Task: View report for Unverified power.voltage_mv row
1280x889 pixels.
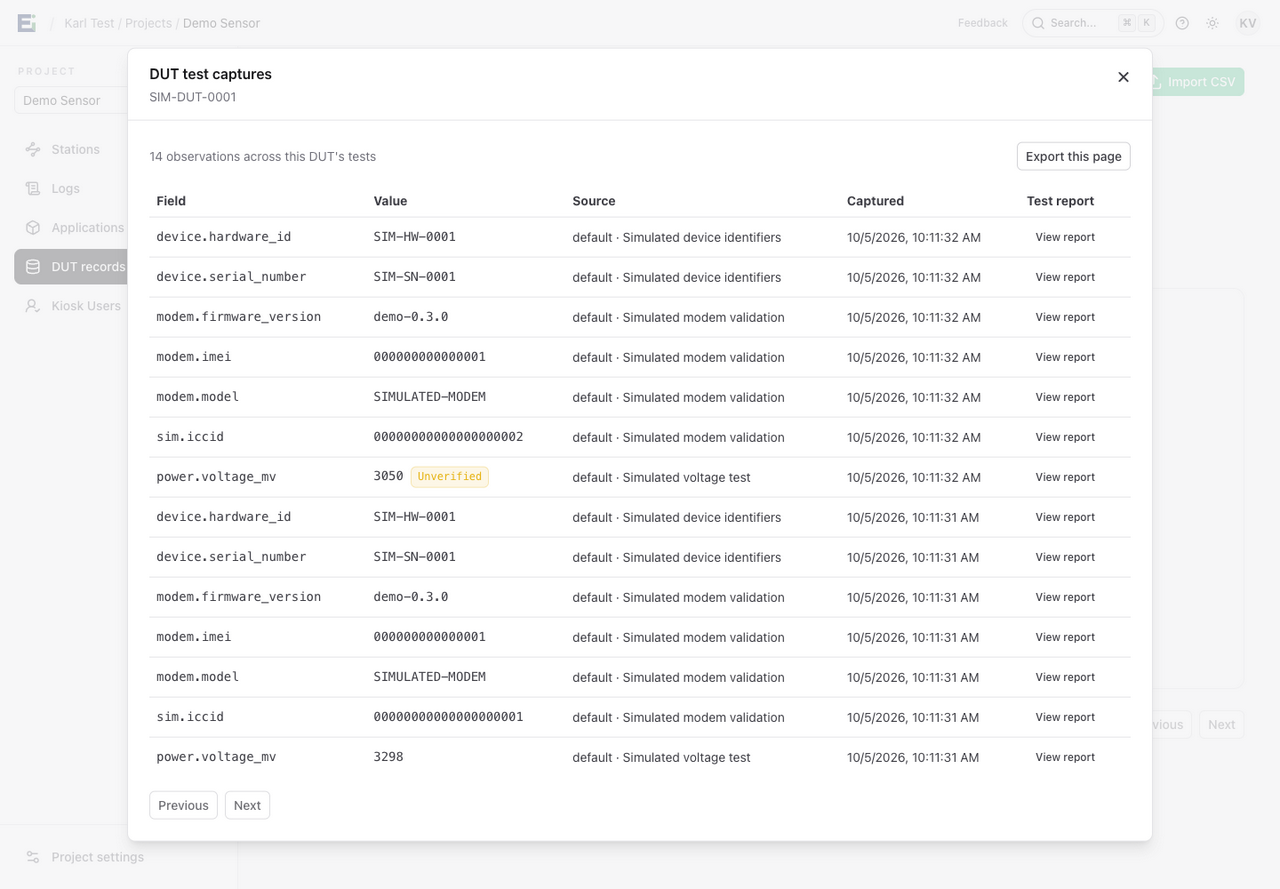Action: click(x=1065, y=477)
